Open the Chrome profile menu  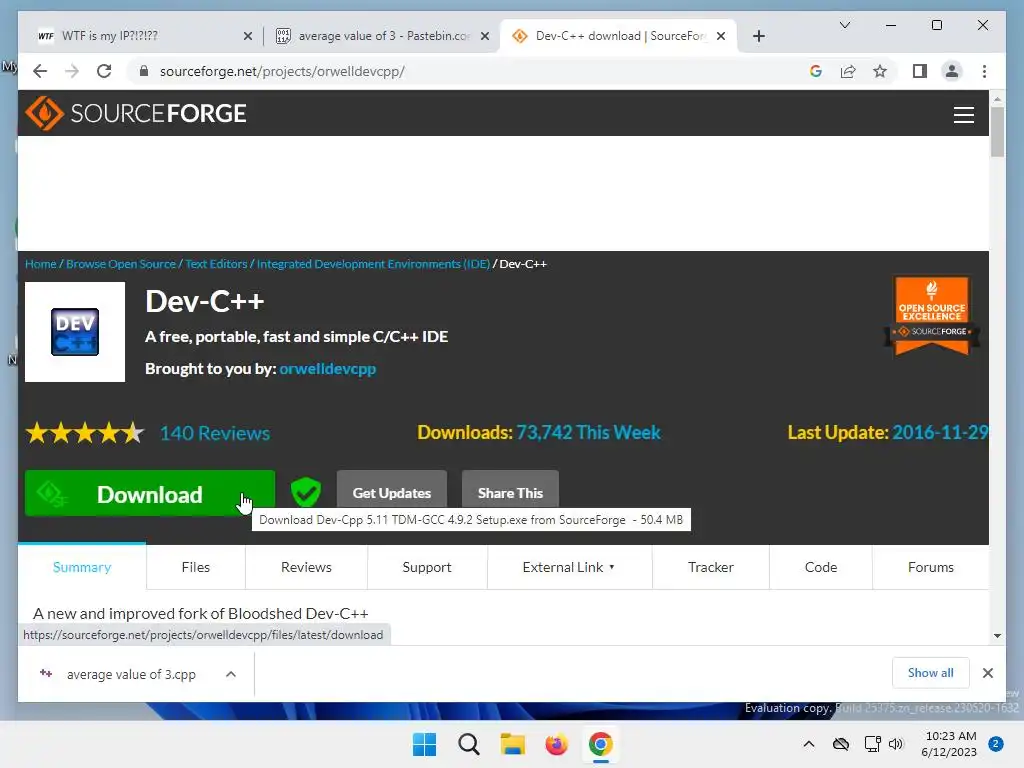pos(952,71)
